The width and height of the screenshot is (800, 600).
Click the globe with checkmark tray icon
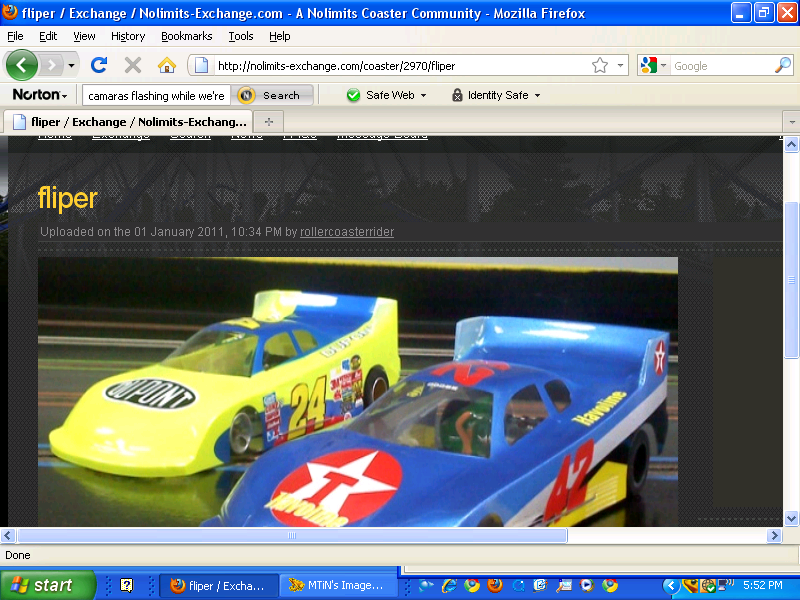[x=708, y=585]
